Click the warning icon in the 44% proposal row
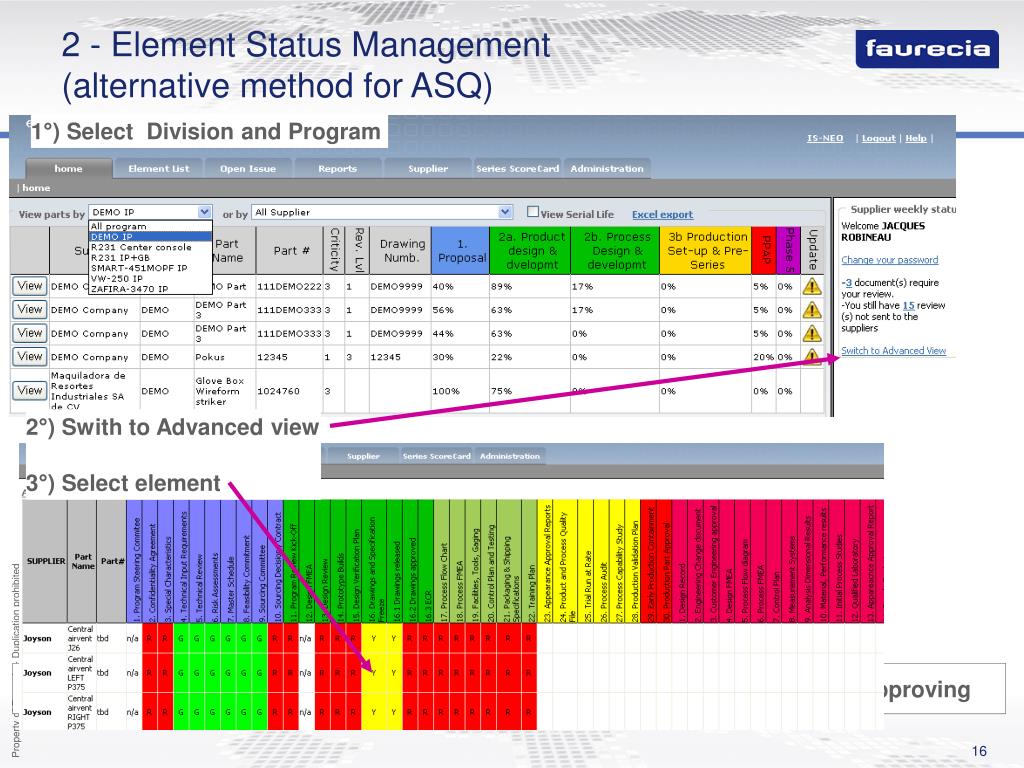 (812, 333)
